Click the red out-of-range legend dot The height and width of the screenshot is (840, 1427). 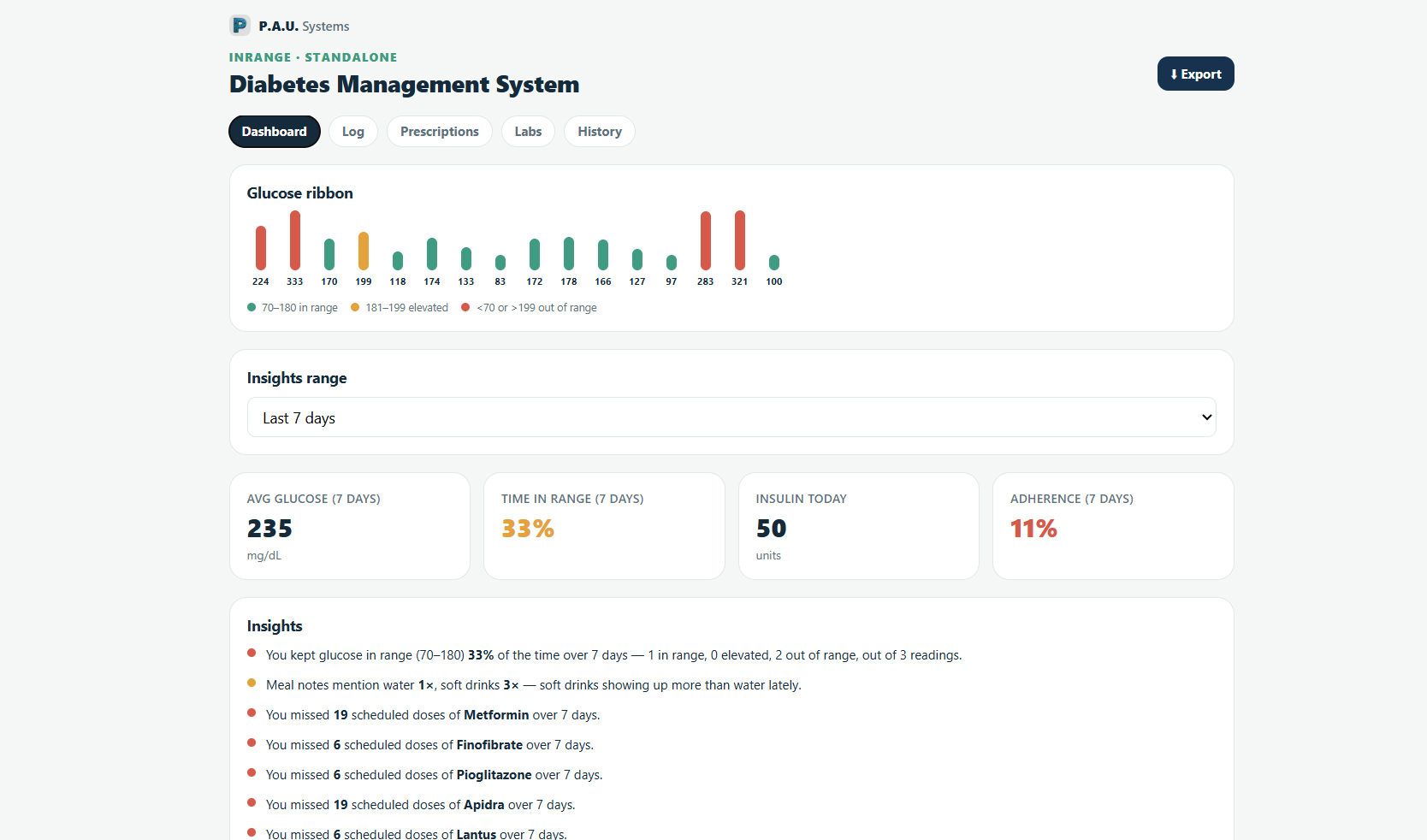pyautogui.click(x=465, y=307)
